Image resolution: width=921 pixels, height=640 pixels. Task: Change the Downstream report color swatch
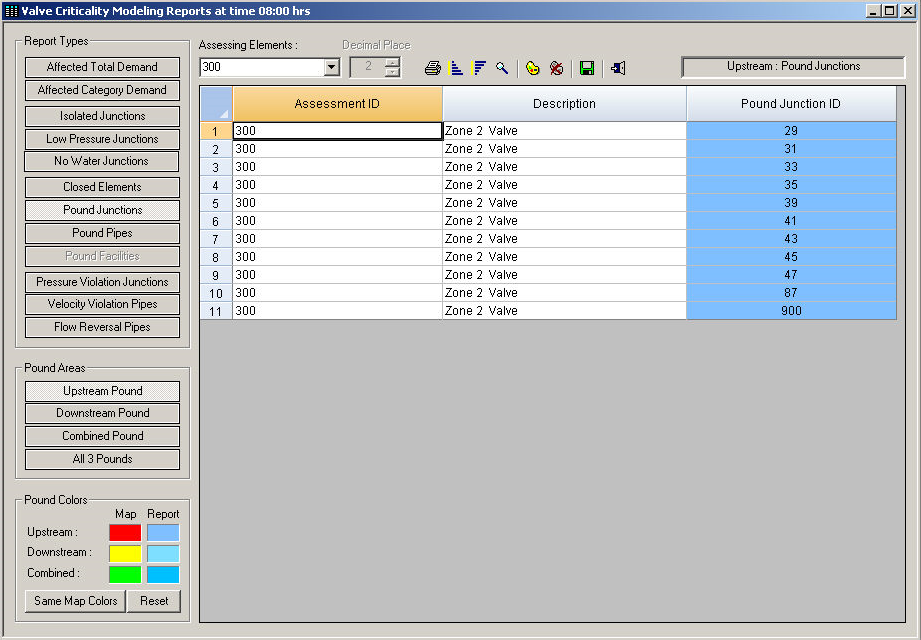[x=163, y=553]
